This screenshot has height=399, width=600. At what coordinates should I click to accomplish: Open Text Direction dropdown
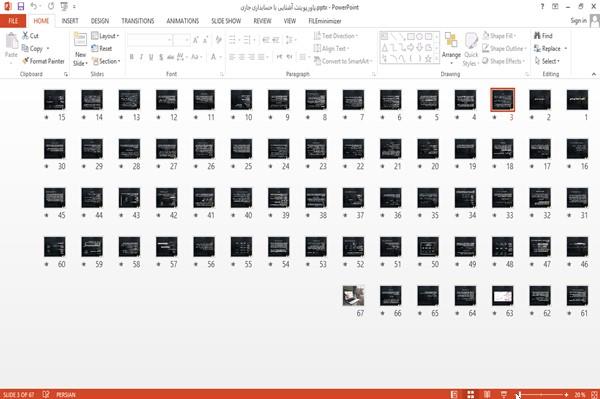pos(336,36)
